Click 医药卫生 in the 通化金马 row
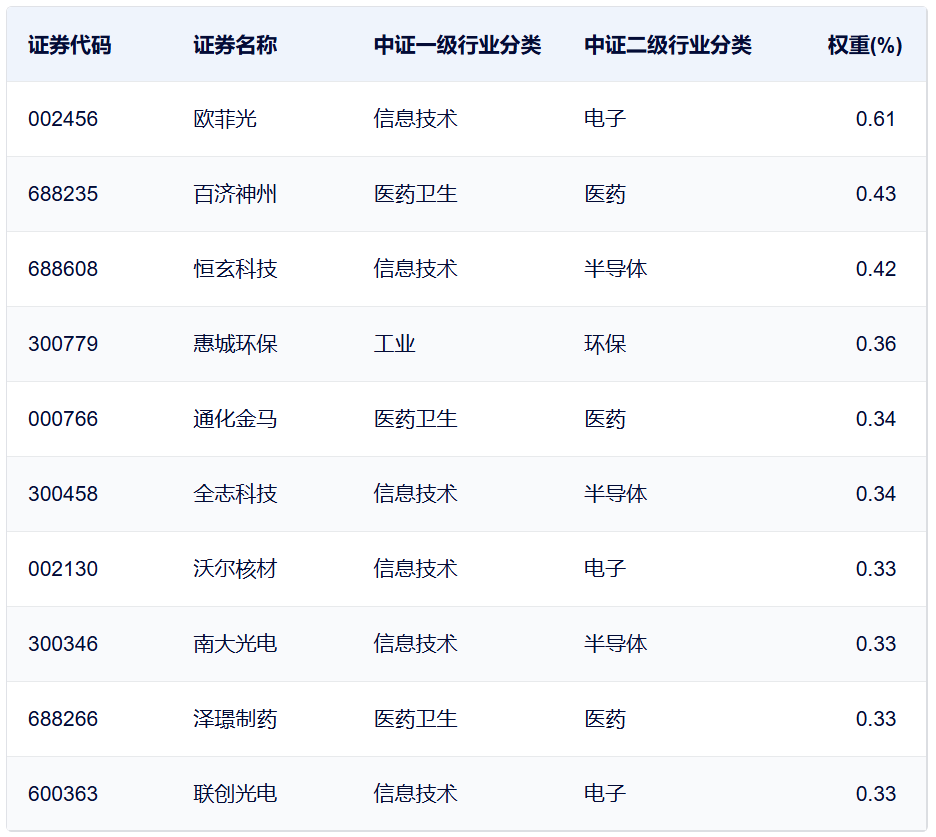 [x=415, y=419]
